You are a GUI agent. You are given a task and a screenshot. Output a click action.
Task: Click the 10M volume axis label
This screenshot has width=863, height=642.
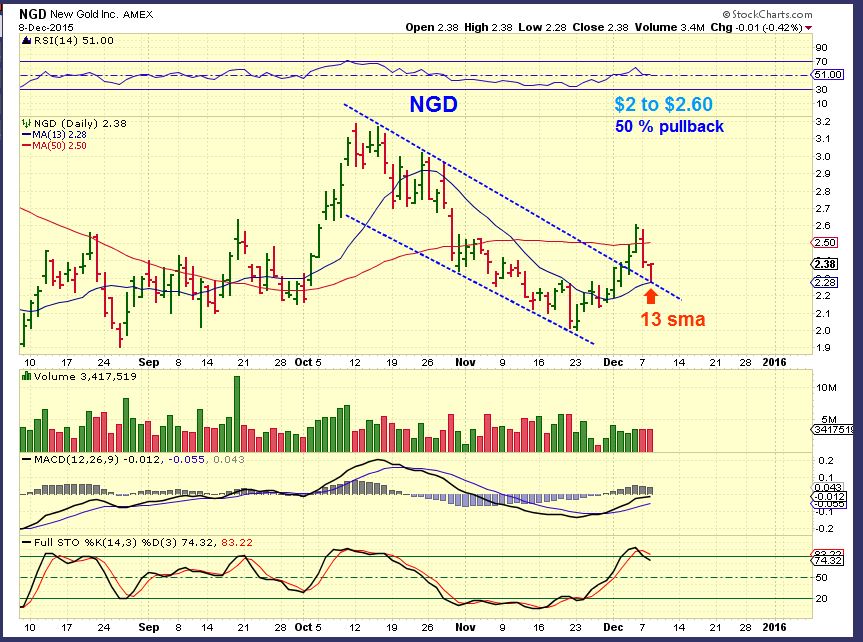click(x=826, y=388)
